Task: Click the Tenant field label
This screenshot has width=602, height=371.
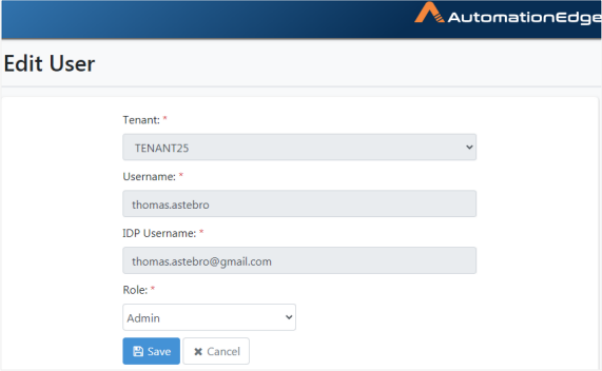Action: click(x=141, y=120)
